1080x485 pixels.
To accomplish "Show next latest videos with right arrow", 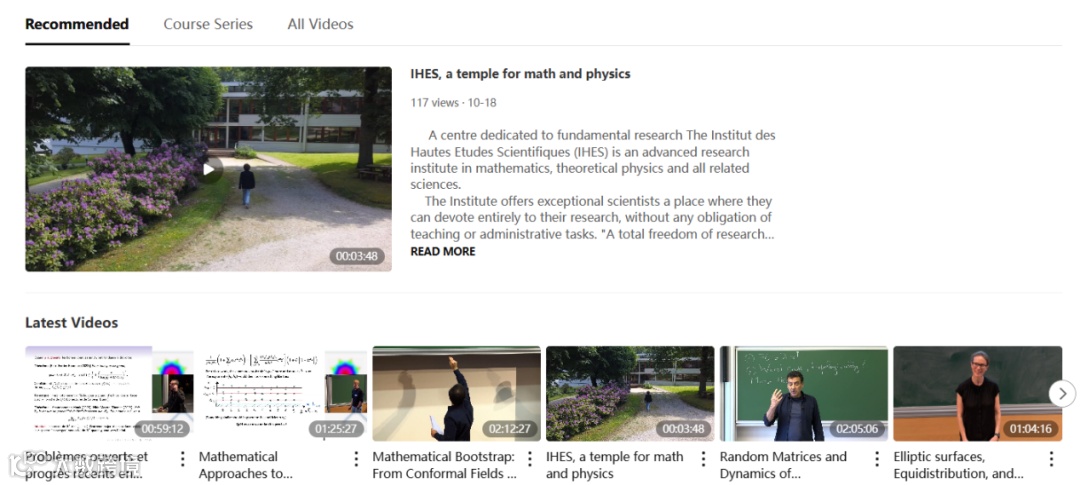I will (x=1063, y=393).
